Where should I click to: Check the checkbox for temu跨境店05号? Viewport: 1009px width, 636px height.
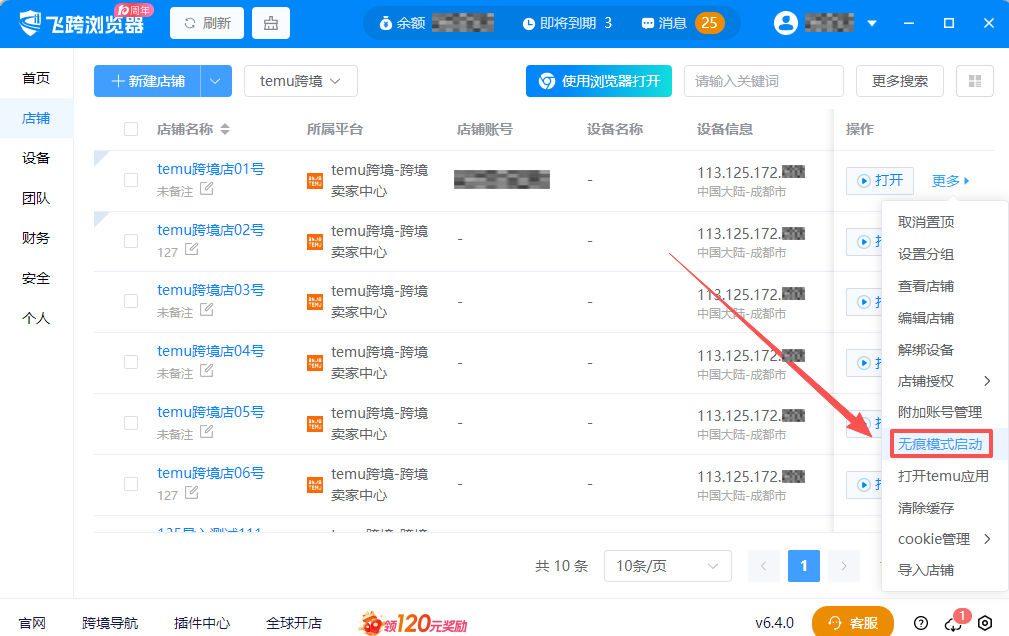tap(130, 422)
